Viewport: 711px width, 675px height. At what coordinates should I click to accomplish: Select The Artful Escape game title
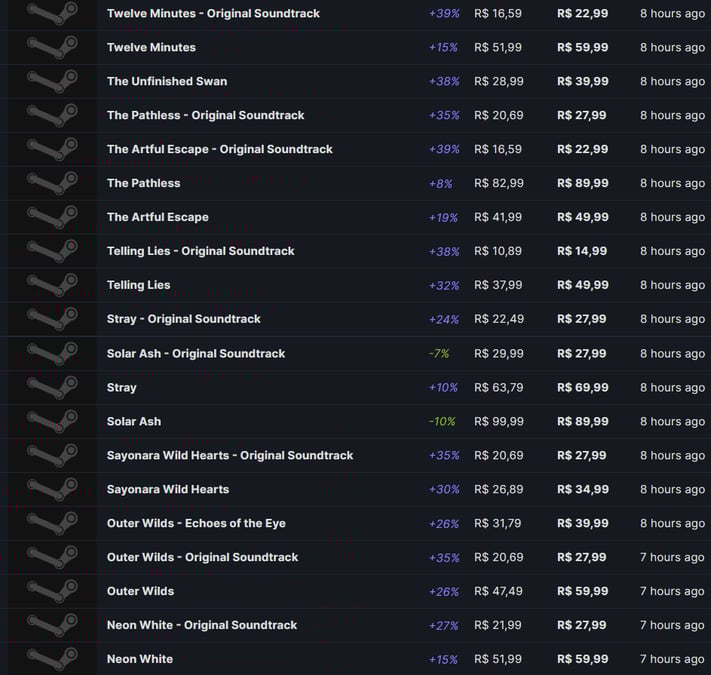158,217
